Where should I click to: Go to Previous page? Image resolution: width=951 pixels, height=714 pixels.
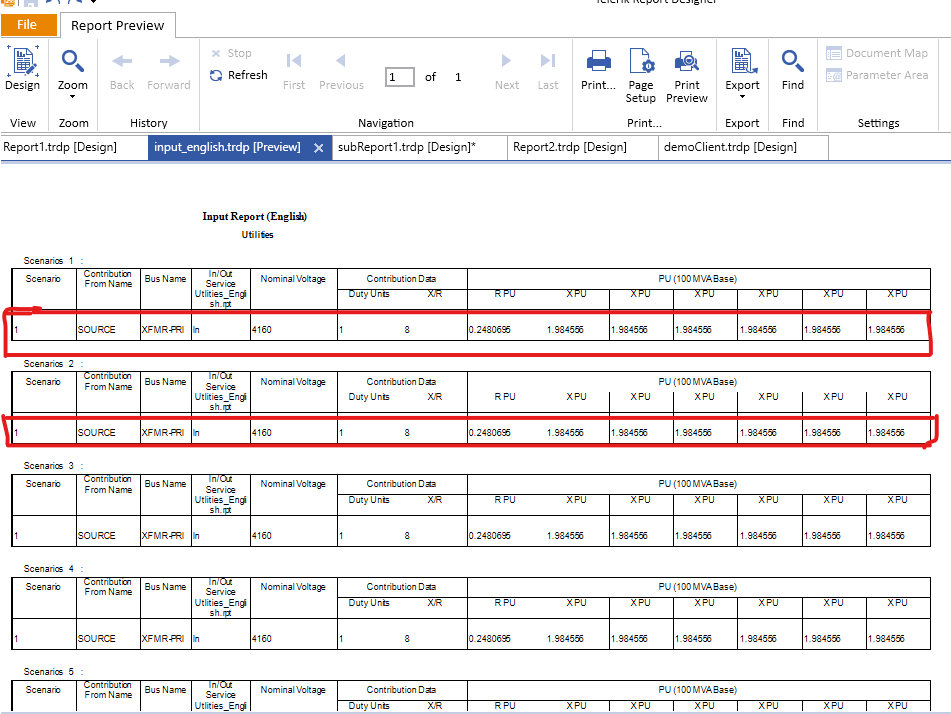pyautogui.click(x=341, y=70)
